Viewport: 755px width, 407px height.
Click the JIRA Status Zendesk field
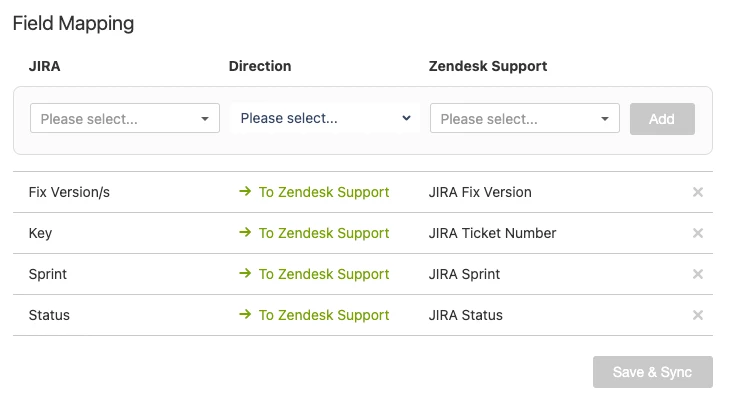point(465,315)
